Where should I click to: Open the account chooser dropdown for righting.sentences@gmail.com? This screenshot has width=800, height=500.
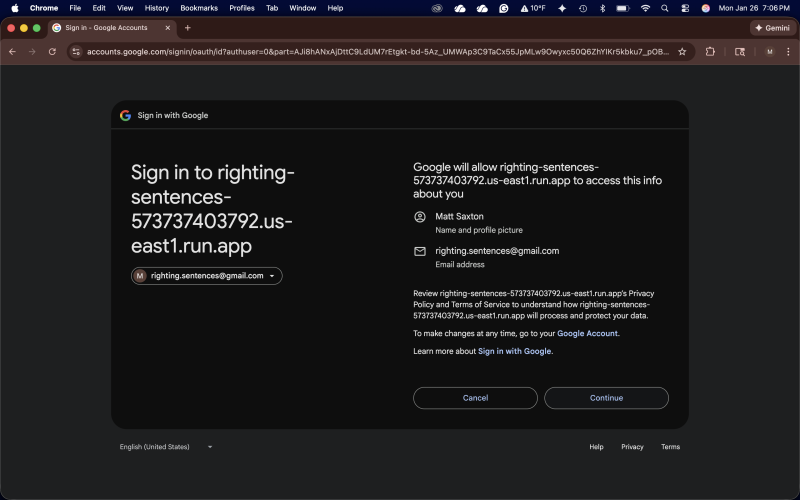pyautogui.click(x=207, y=276)
